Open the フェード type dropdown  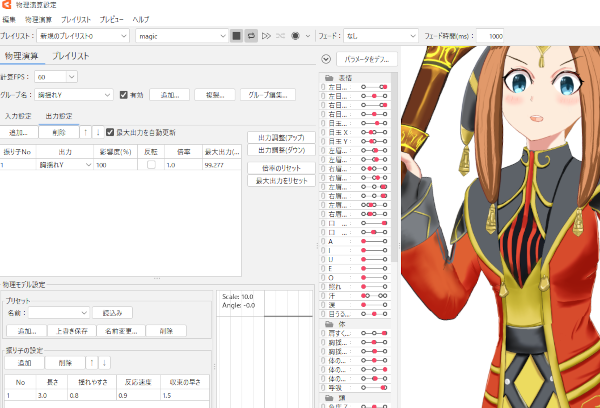click(x=380, y=36)
